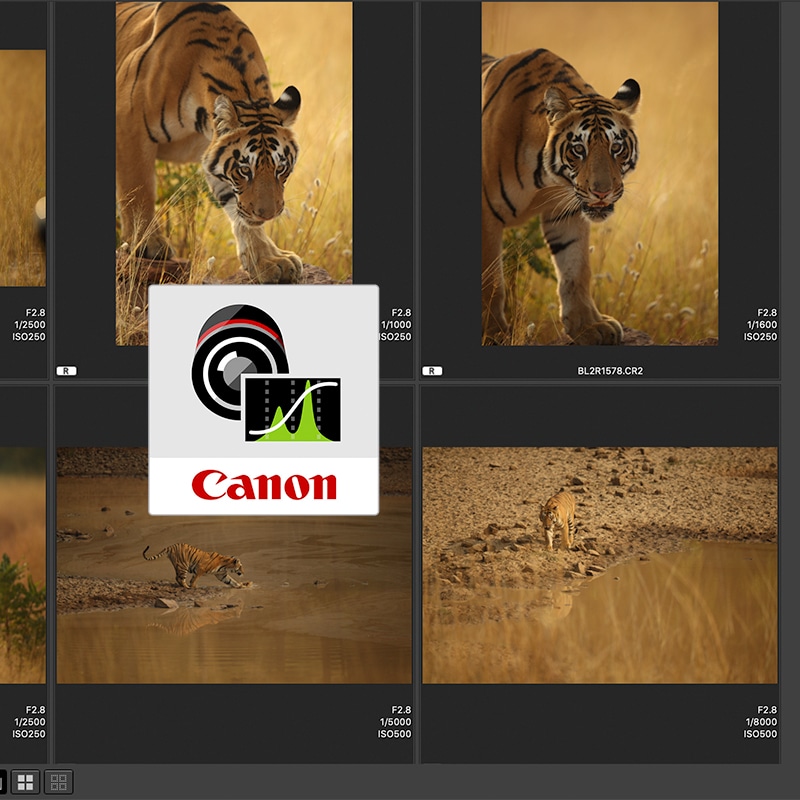Click the BL2R1578.CR2 filename label
The height and width of the screenshot is (800, 800).
600,371
